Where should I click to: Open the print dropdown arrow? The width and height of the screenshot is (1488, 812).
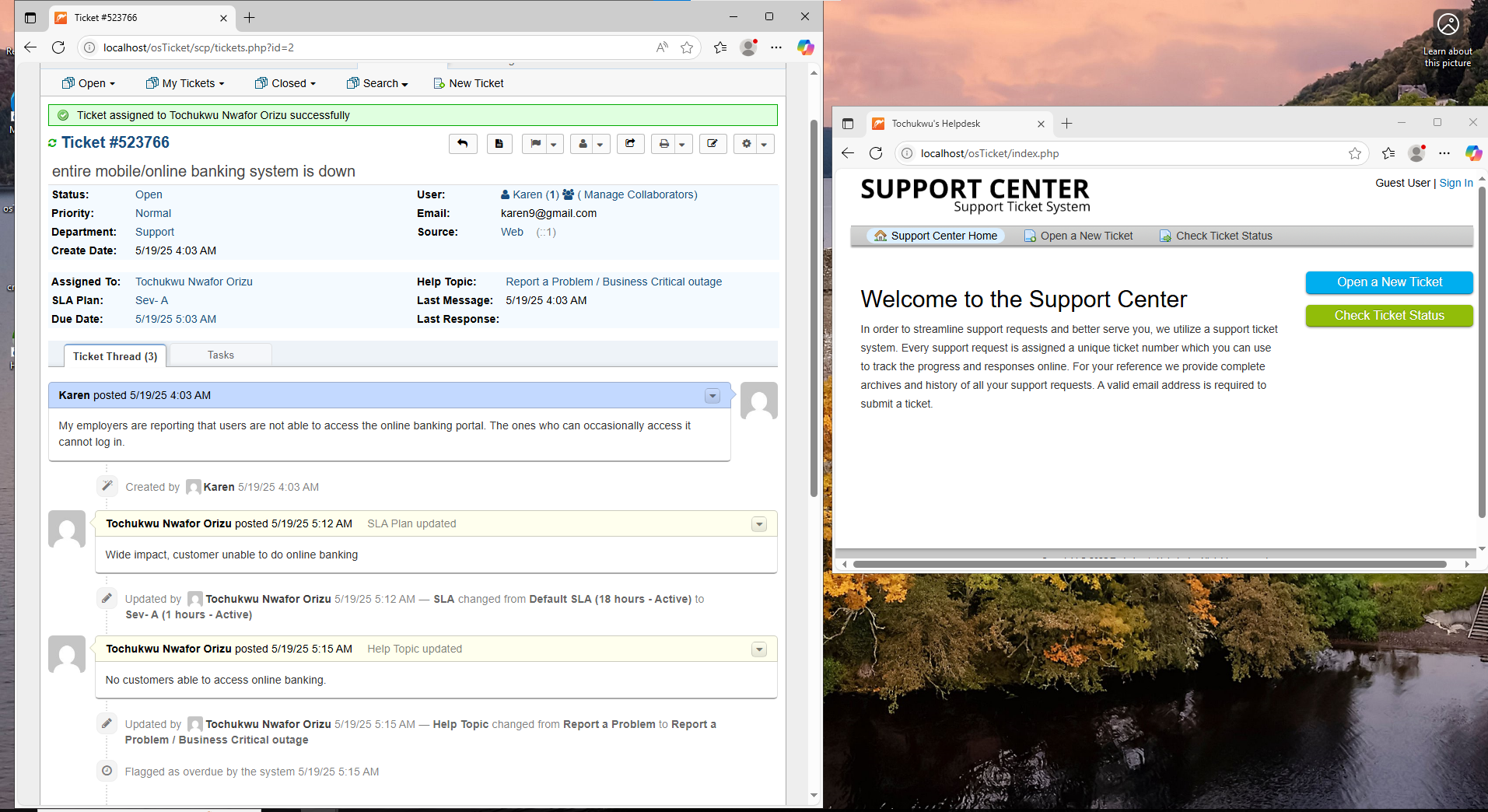[682, 144]
